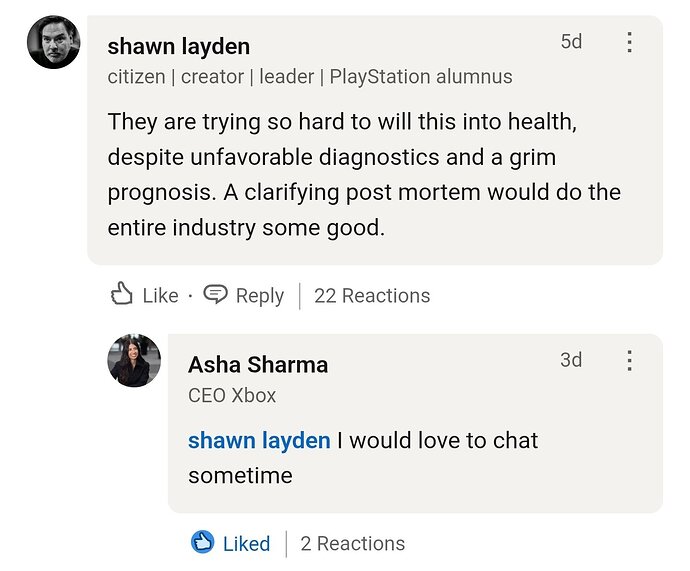Click the Asha Sharma author name
Screen dimensions: 690x571
pyautogui.click(x=258, y=365)
